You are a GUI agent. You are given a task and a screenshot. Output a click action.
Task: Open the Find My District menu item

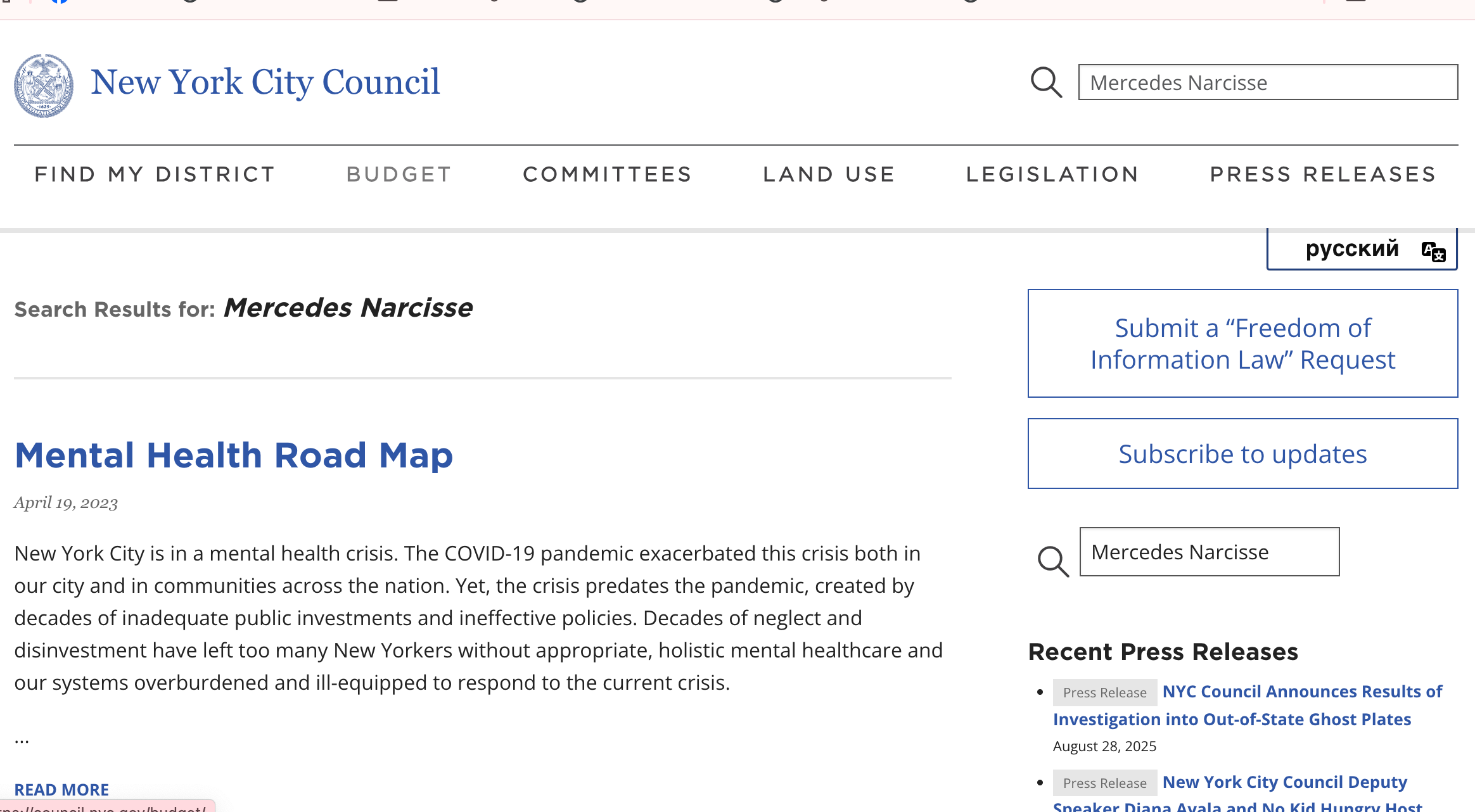(x=155, y=174)
